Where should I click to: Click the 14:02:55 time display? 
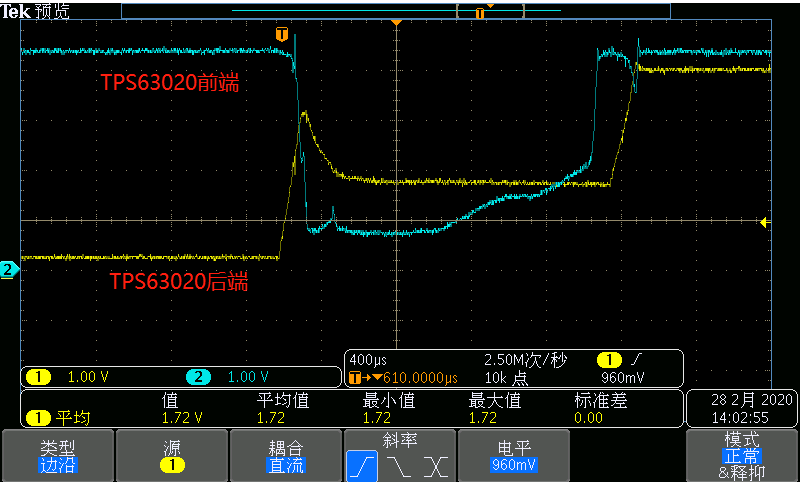[x=740, y=418]
